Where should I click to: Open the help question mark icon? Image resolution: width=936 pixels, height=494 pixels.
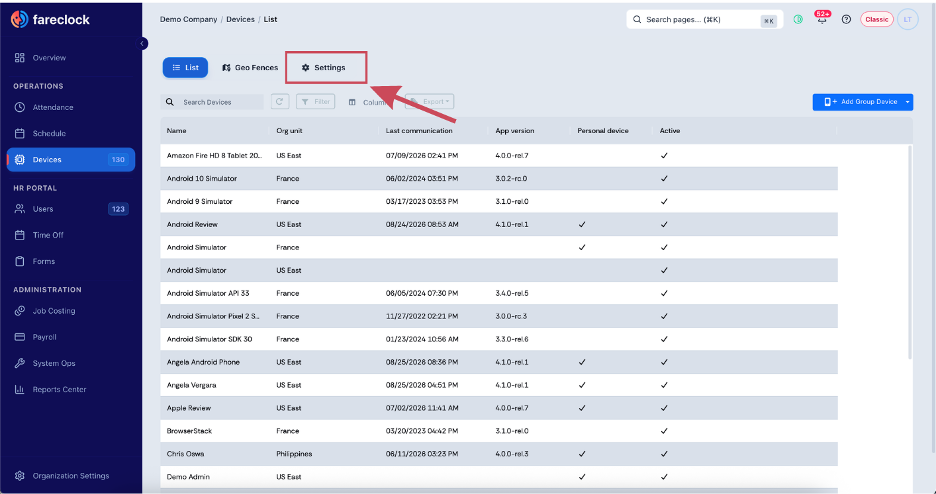point(846,19)
